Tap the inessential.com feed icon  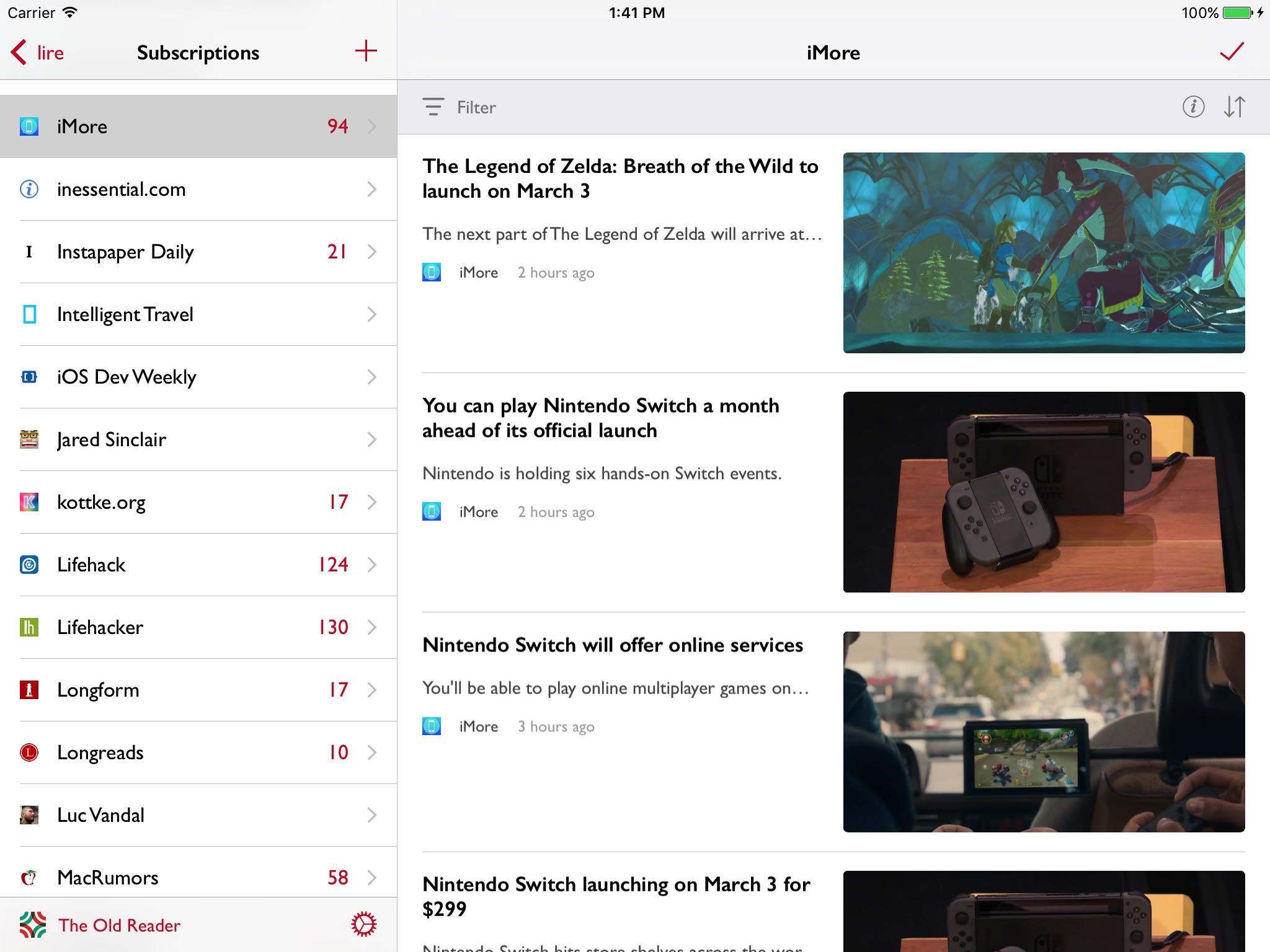point(29,189)
